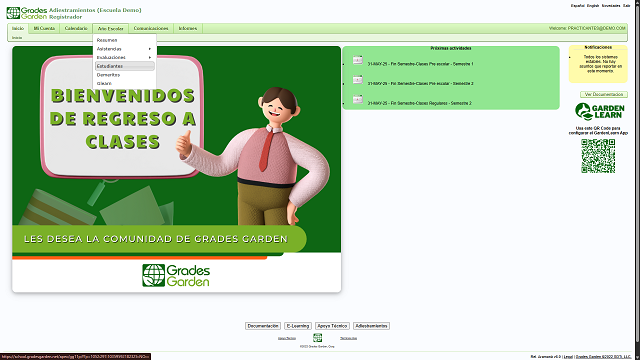The image size is (640, 360).
Task: Click the scrollbar down arrow
Action: tap(637, 357)
